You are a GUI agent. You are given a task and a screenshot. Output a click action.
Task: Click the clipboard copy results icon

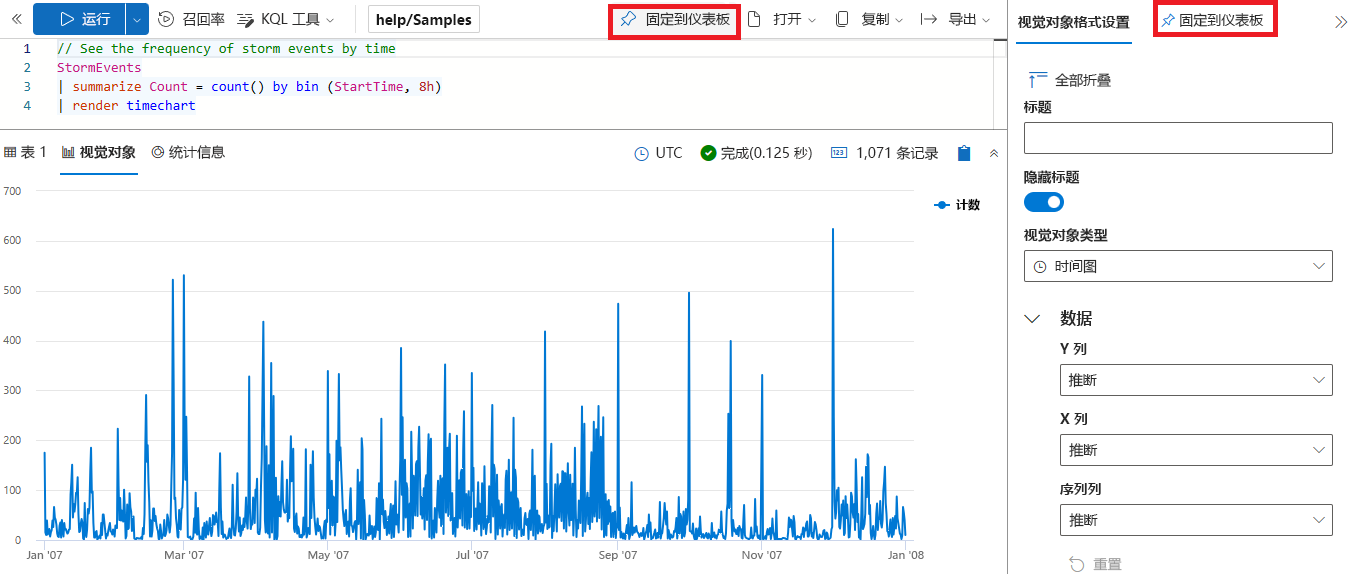(964, 153)
